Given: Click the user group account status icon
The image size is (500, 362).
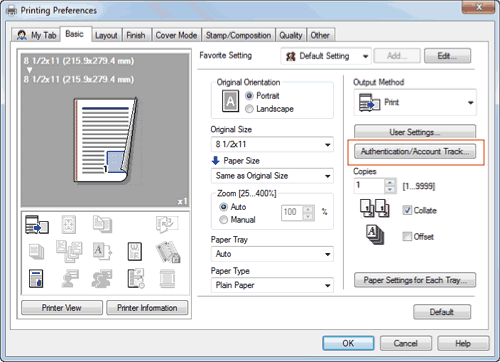Looking at the screenshot, I should [102, 279].
